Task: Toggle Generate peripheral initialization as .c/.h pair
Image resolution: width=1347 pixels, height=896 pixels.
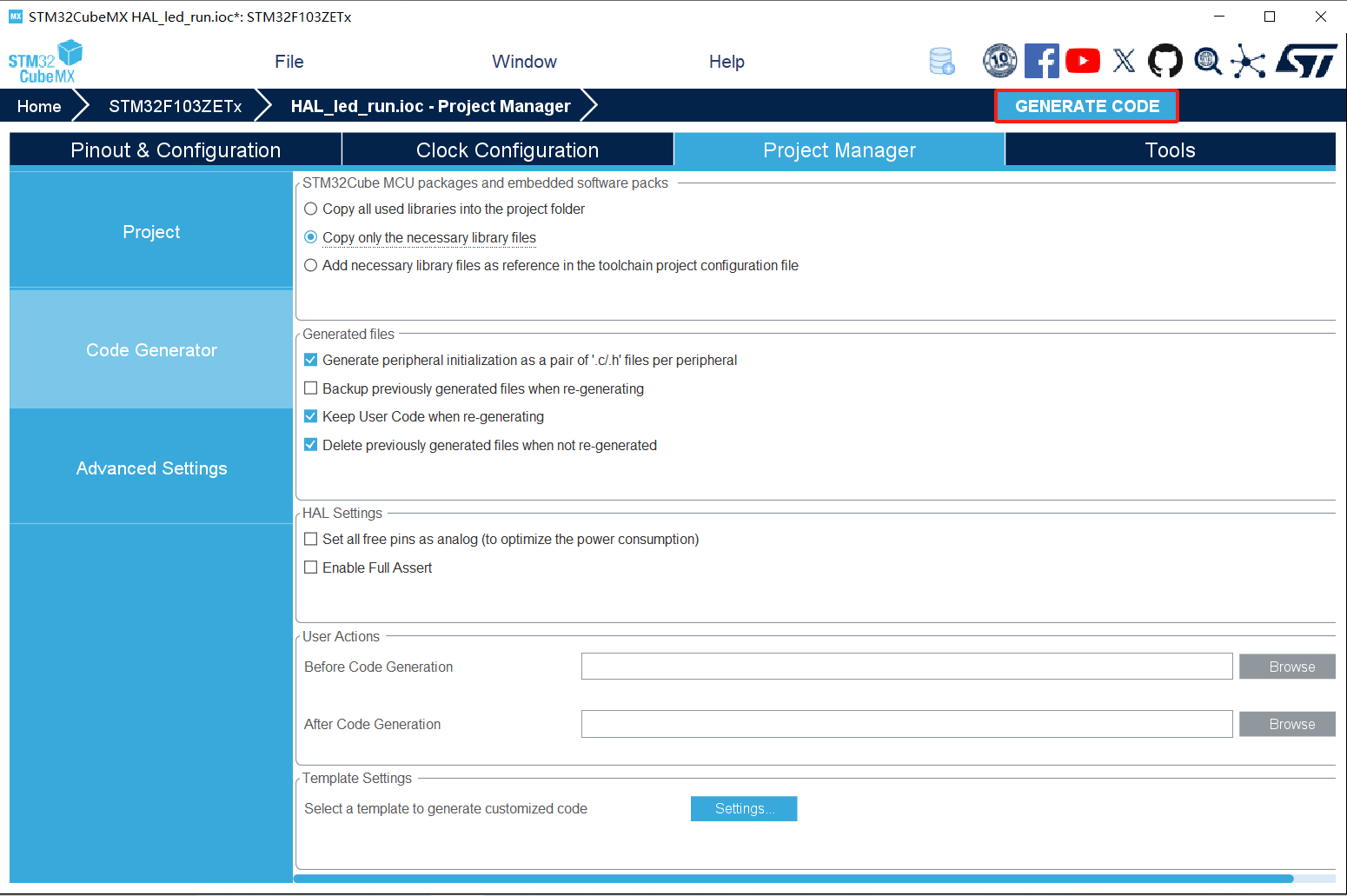Action: 310,360
